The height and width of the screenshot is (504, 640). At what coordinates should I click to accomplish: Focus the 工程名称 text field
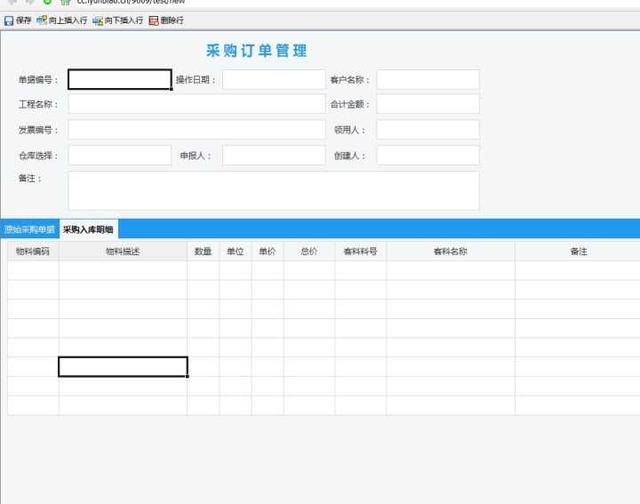pos(196,104)
